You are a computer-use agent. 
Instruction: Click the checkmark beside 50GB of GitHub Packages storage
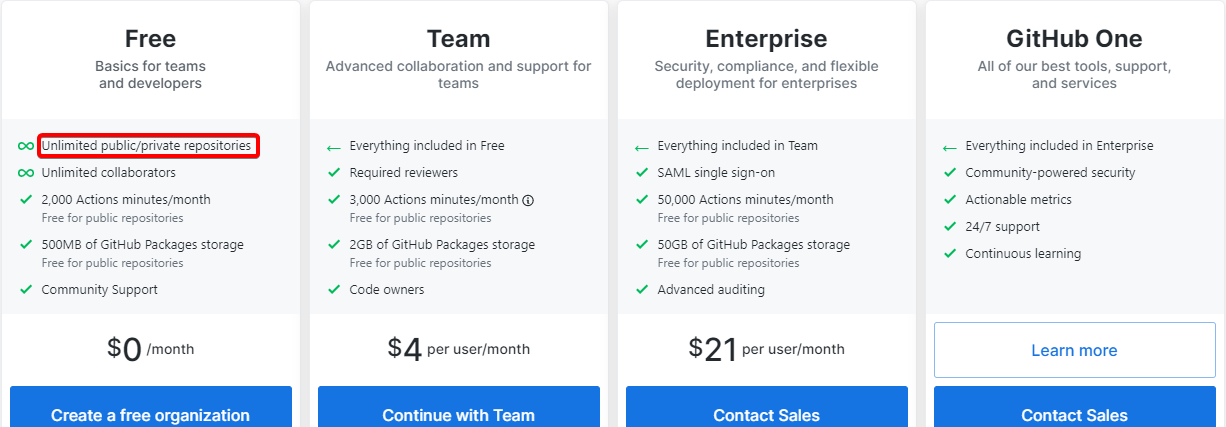click(x=642, y=245)
